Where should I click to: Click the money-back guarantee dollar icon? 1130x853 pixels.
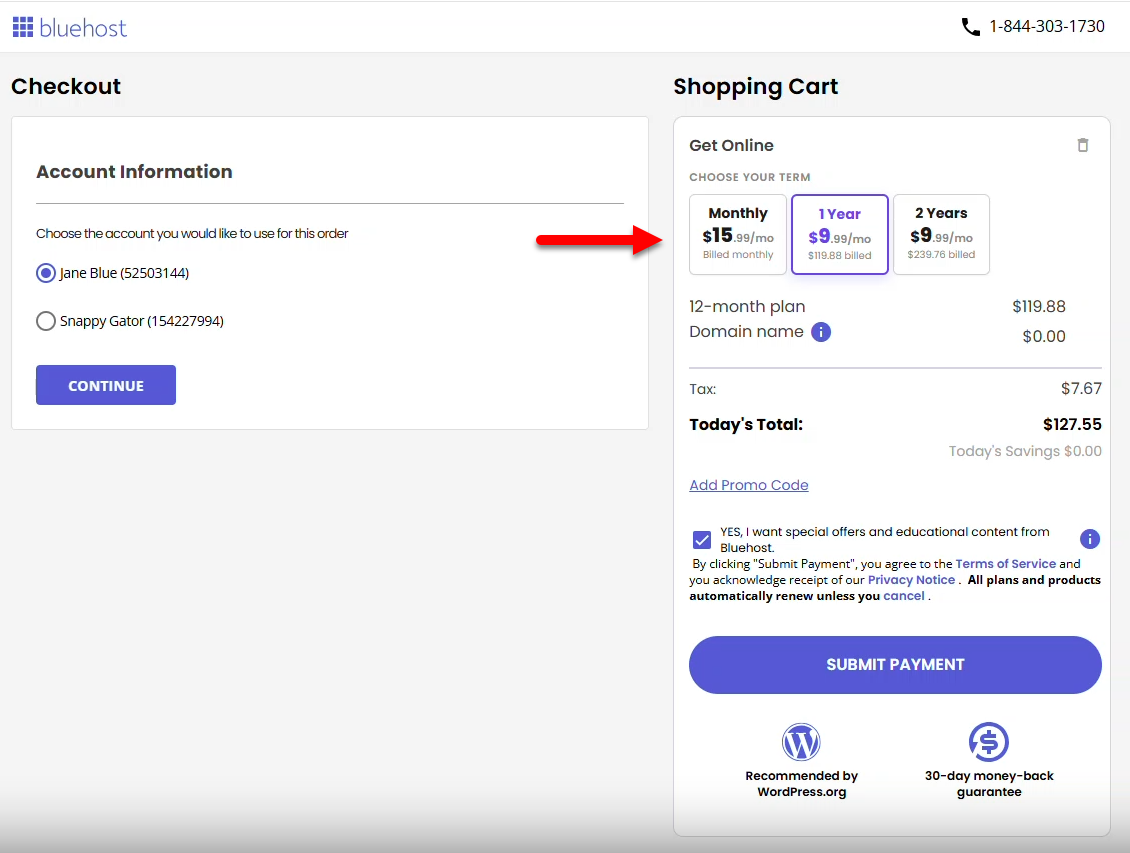tap(988, 741)
